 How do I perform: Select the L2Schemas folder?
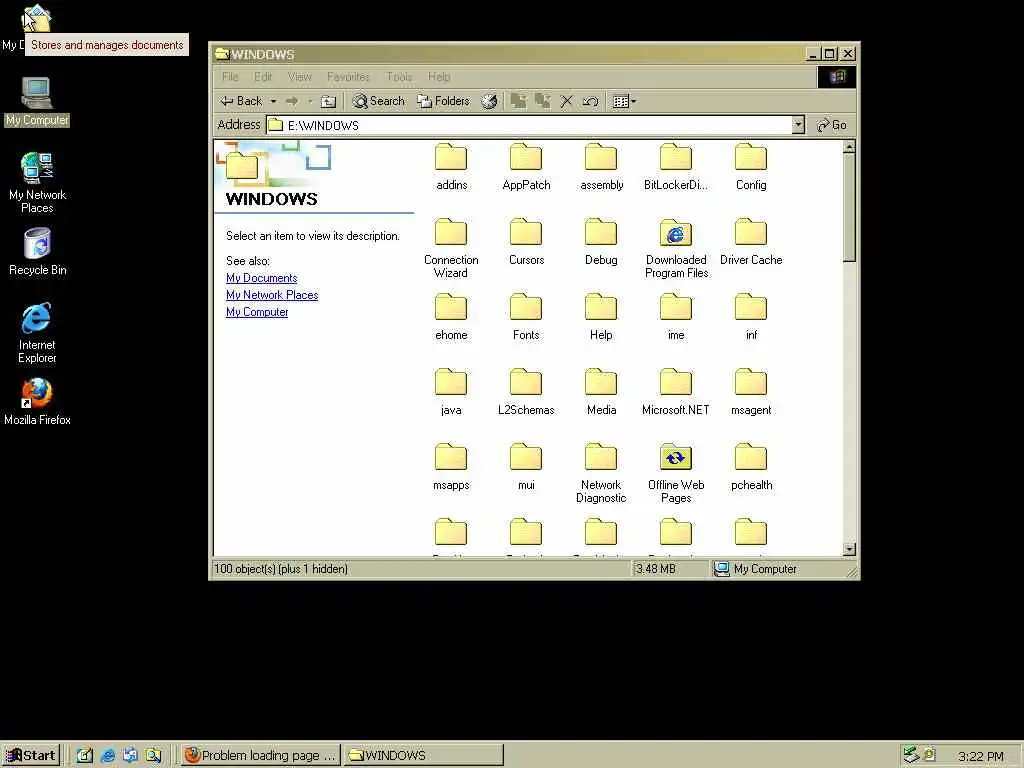click(526, 392)
